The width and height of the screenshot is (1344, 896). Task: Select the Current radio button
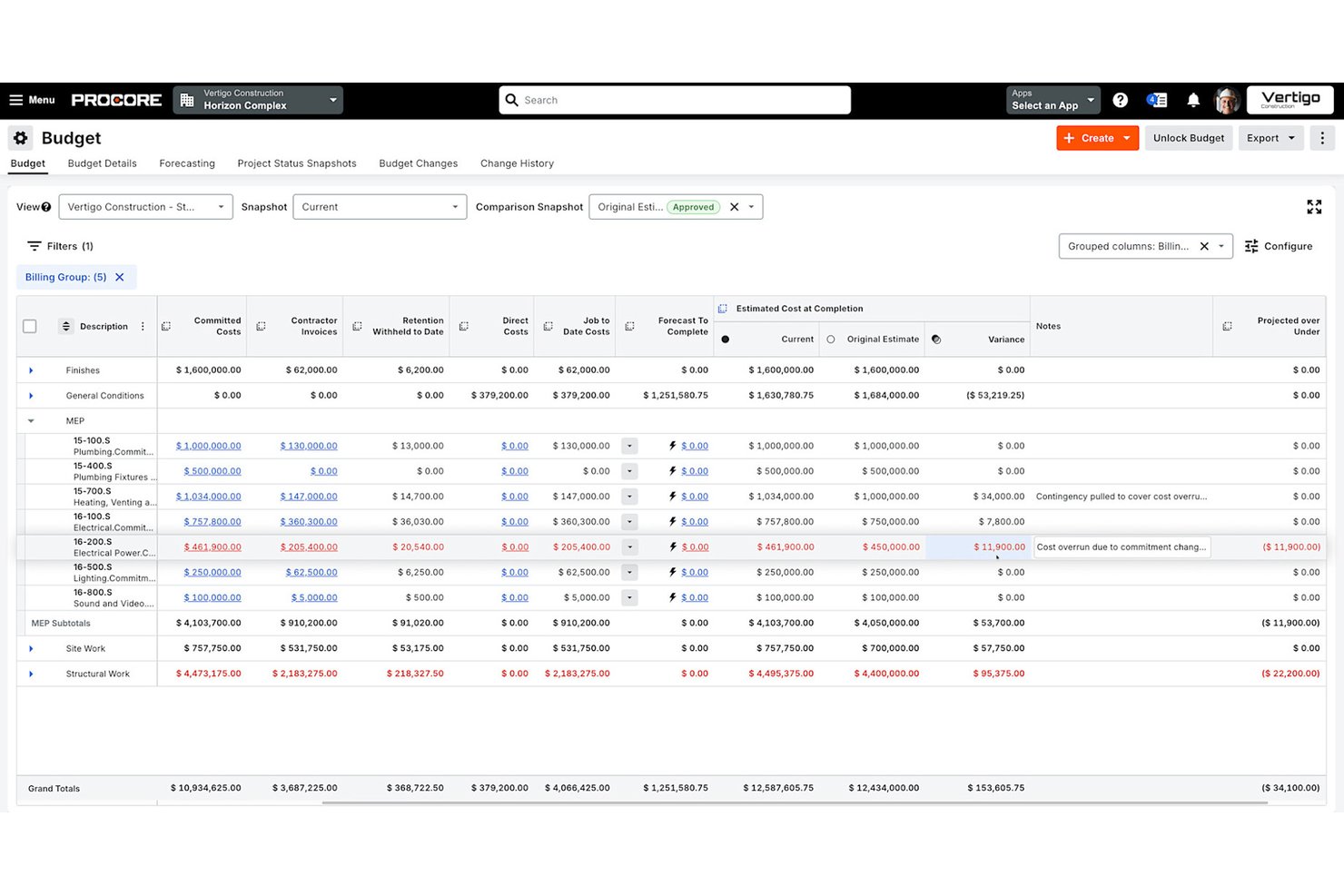(x=725, y=340)
